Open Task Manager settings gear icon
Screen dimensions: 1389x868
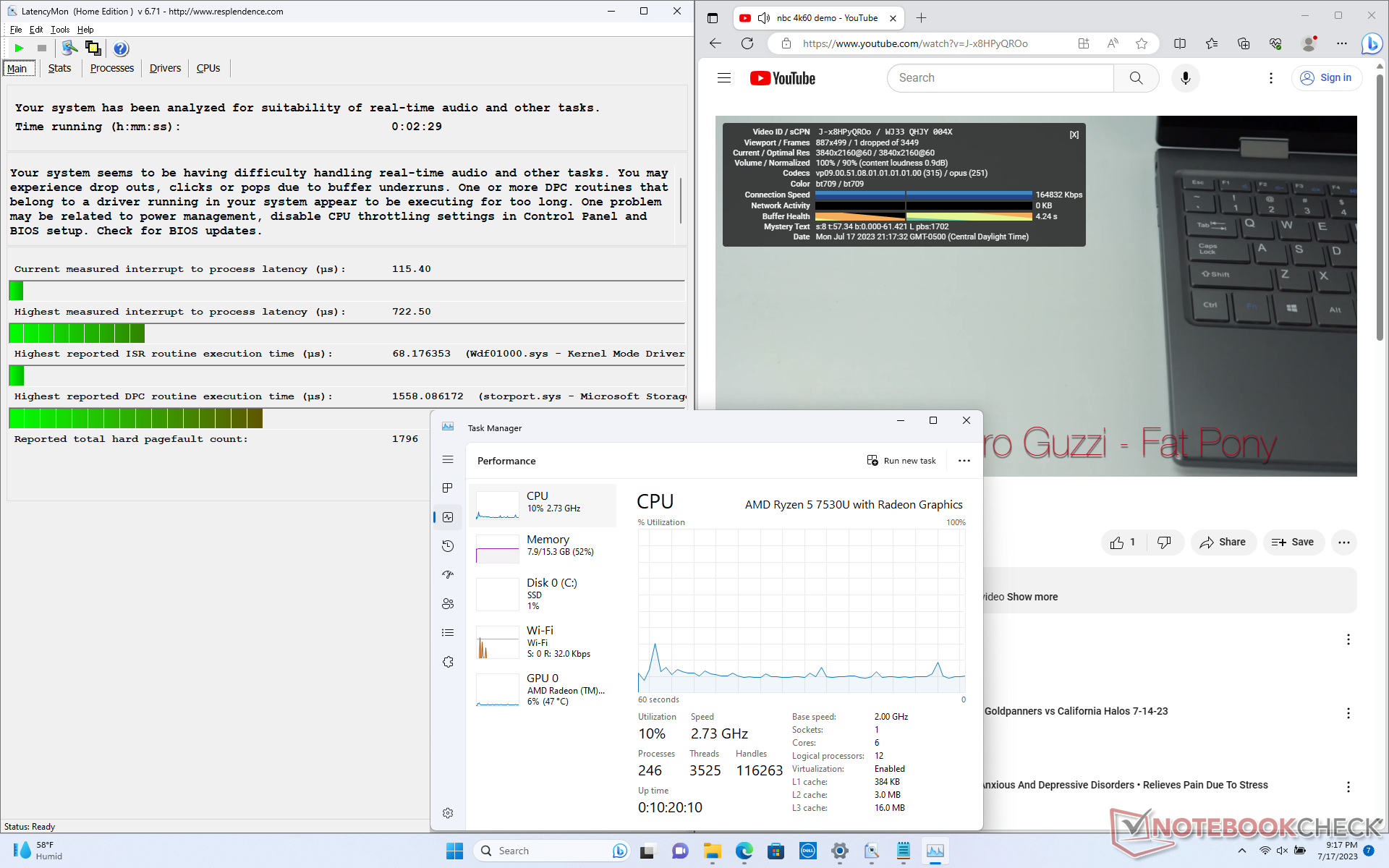pyautogui.click(x=448, y=813)
